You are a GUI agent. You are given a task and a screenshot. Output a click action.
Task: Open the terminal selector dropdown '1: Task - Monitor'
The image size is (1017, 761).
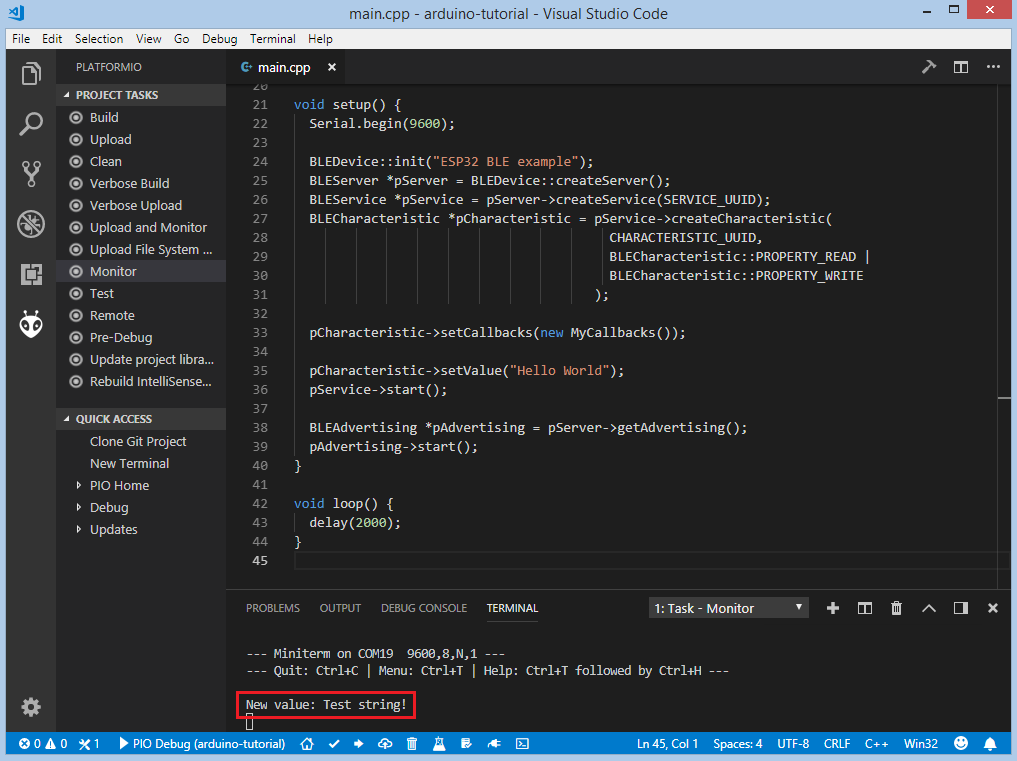tap(728, 608)
